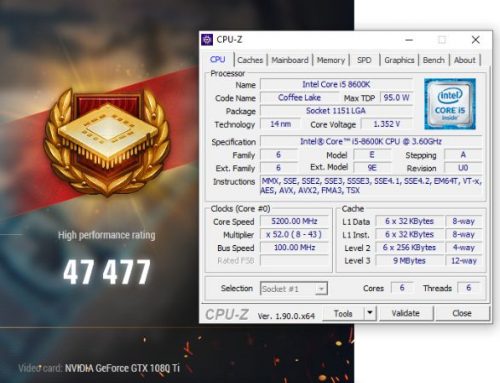The image size is (500, 383).
Task: Click the Ext. Model value 9E
Action: [x=372, y=168]
